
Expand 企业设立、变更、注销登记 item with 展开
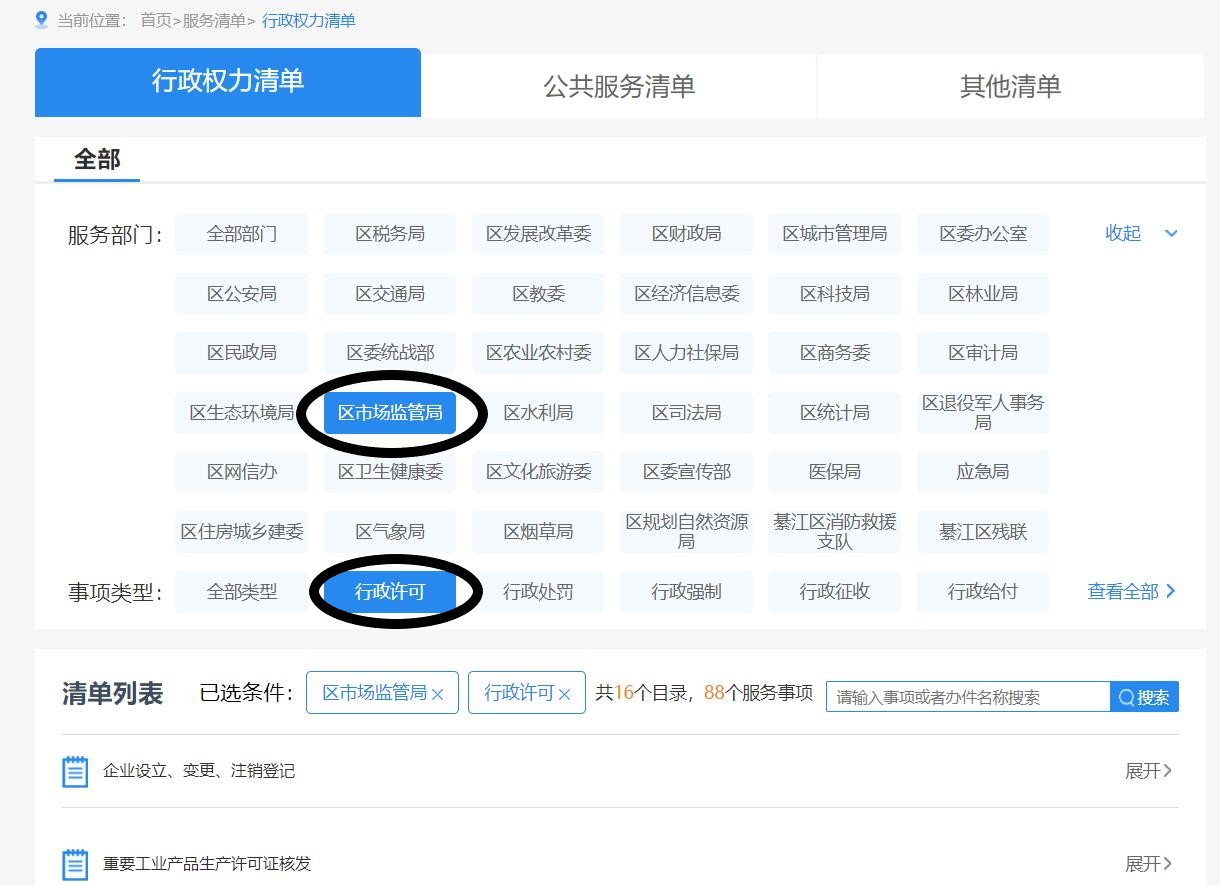(x=1147, y=771)
